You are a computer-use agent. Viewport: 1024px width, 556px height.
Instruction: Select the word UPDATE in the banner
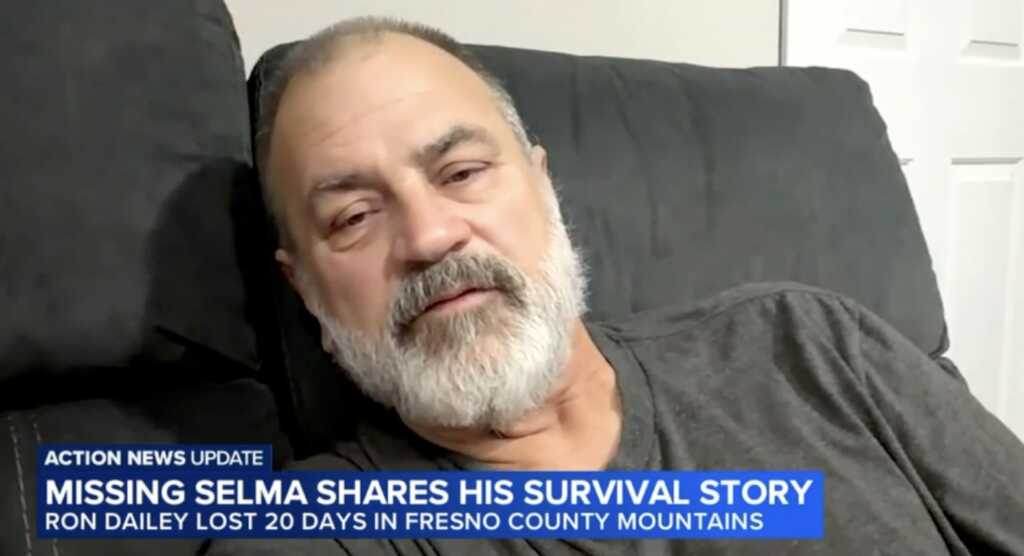click(227, 457)
